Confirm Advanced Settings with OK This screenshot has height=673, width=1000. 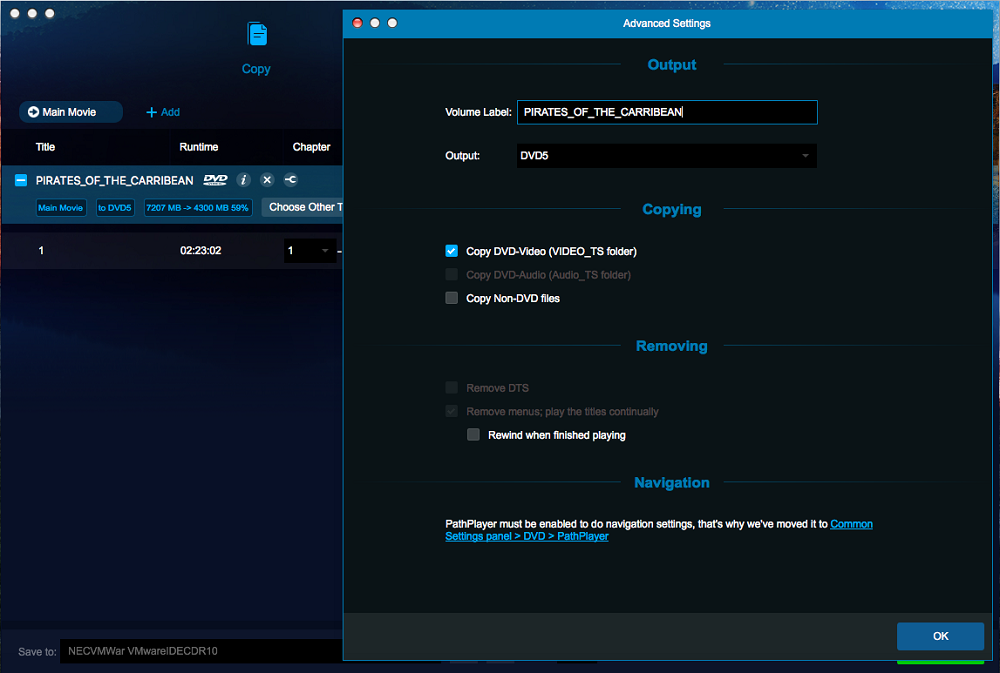point(940,636)
